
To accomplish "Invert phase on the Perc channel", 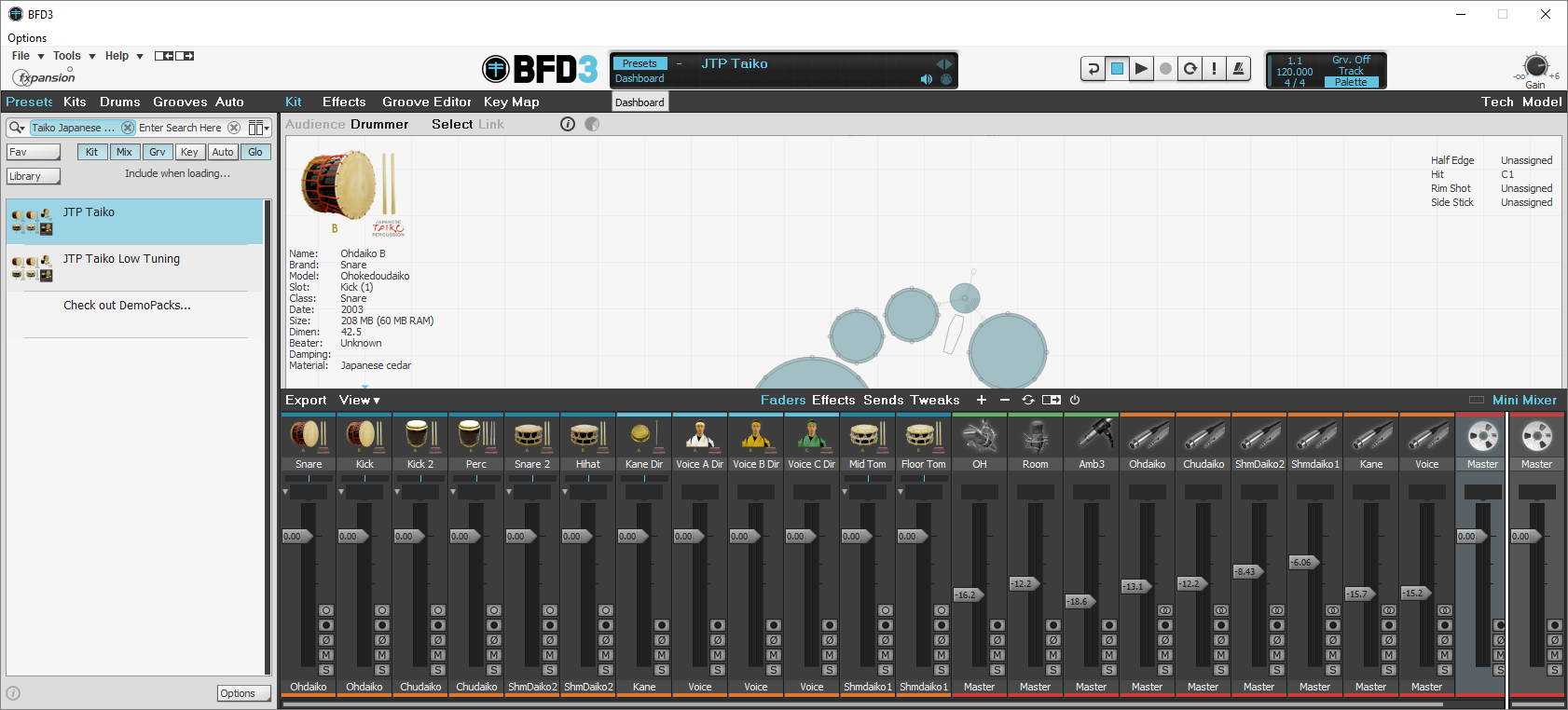I will (494, 640).
